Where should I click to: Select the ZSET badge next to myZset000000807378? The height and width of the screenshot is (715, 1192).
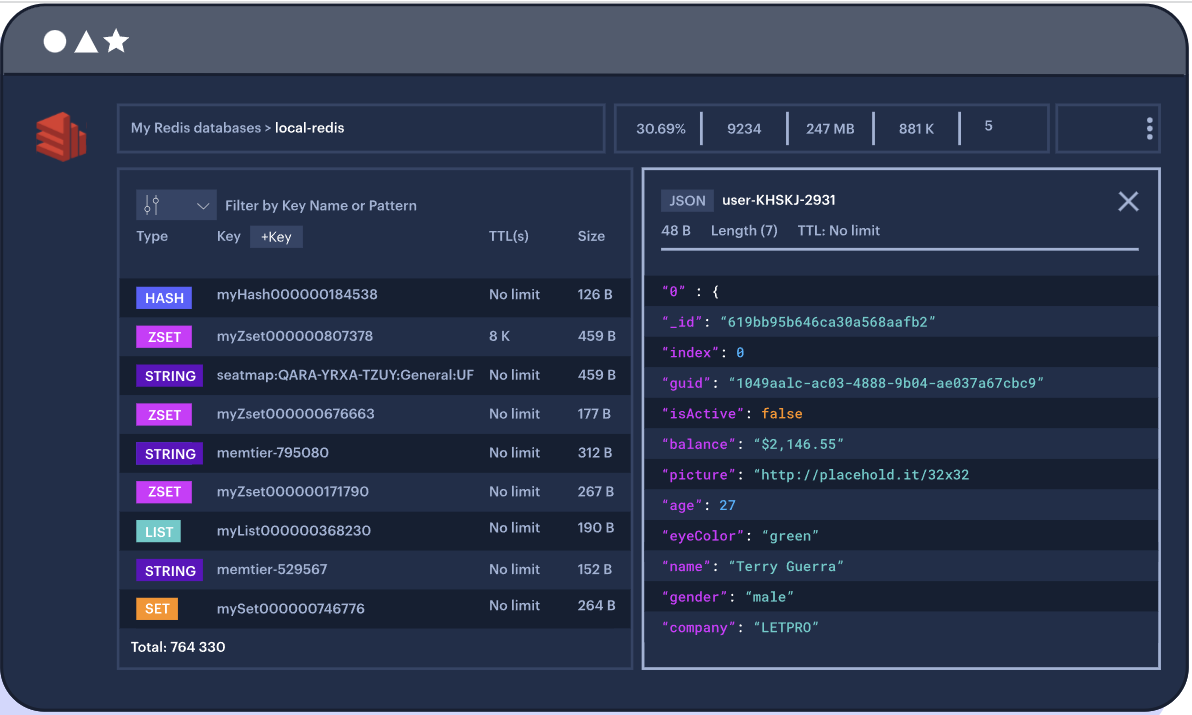point(163,336)
